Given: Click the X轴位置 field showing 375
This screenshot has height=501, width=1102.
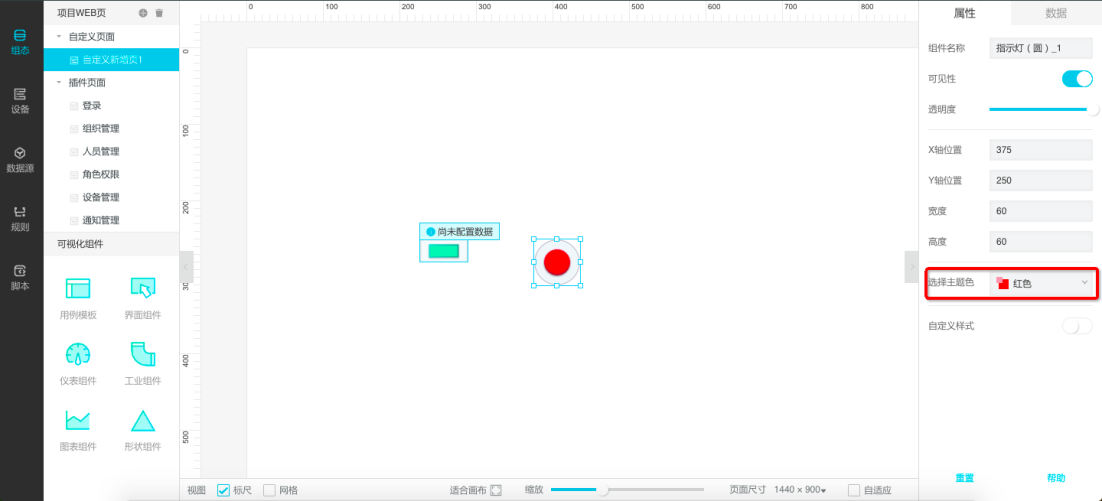Looking at the screenshot, I should pyautogui.click(x=1042, y=150).
